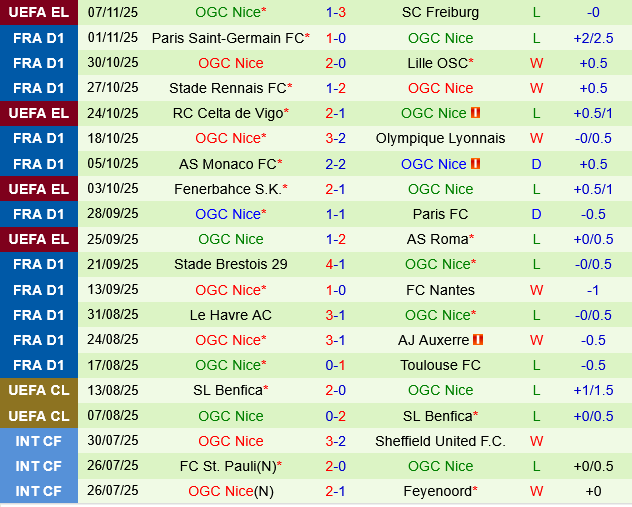Open the SC Freiburg team link

pos(440,12)
